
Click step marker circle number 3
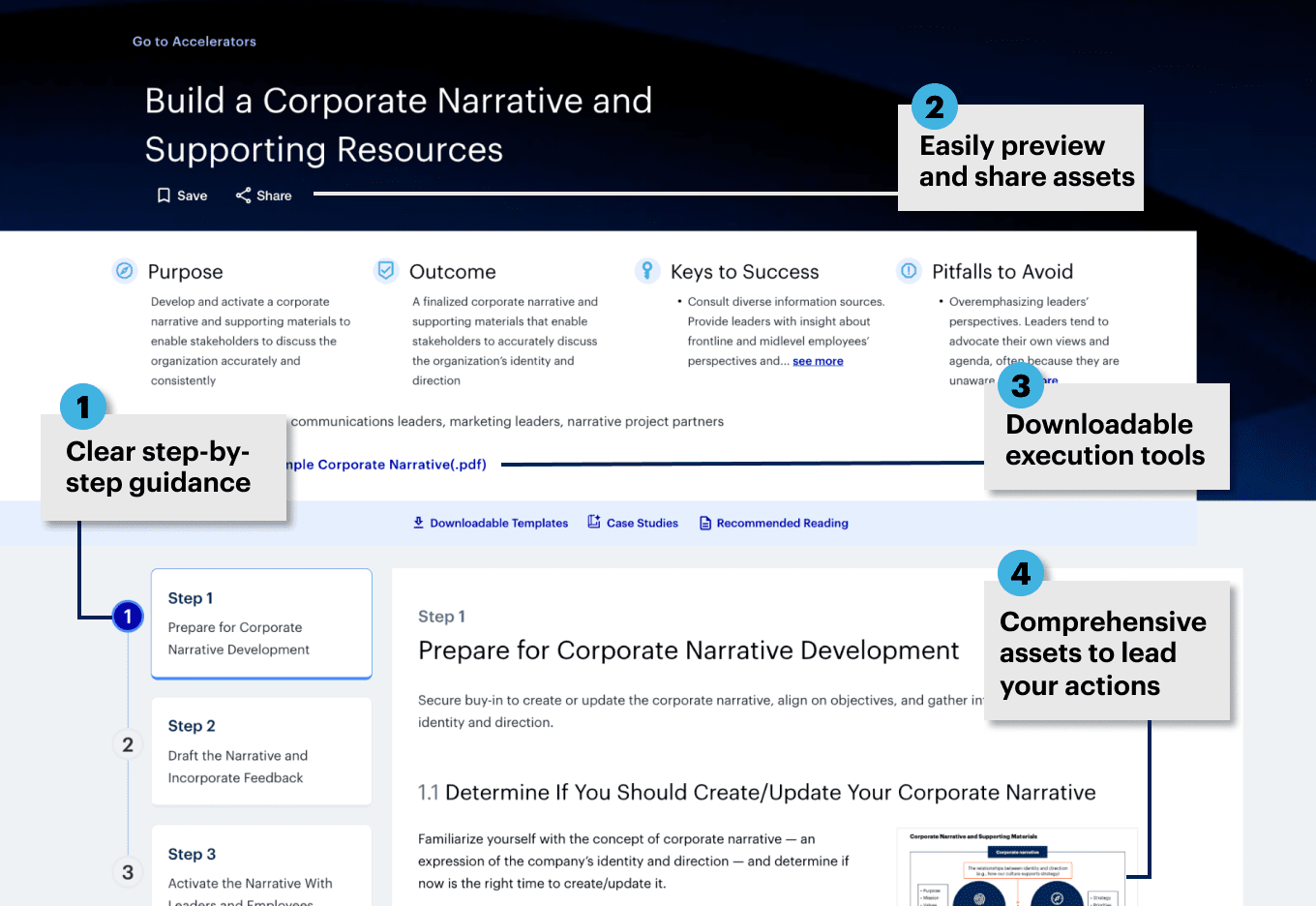(128, 872)
